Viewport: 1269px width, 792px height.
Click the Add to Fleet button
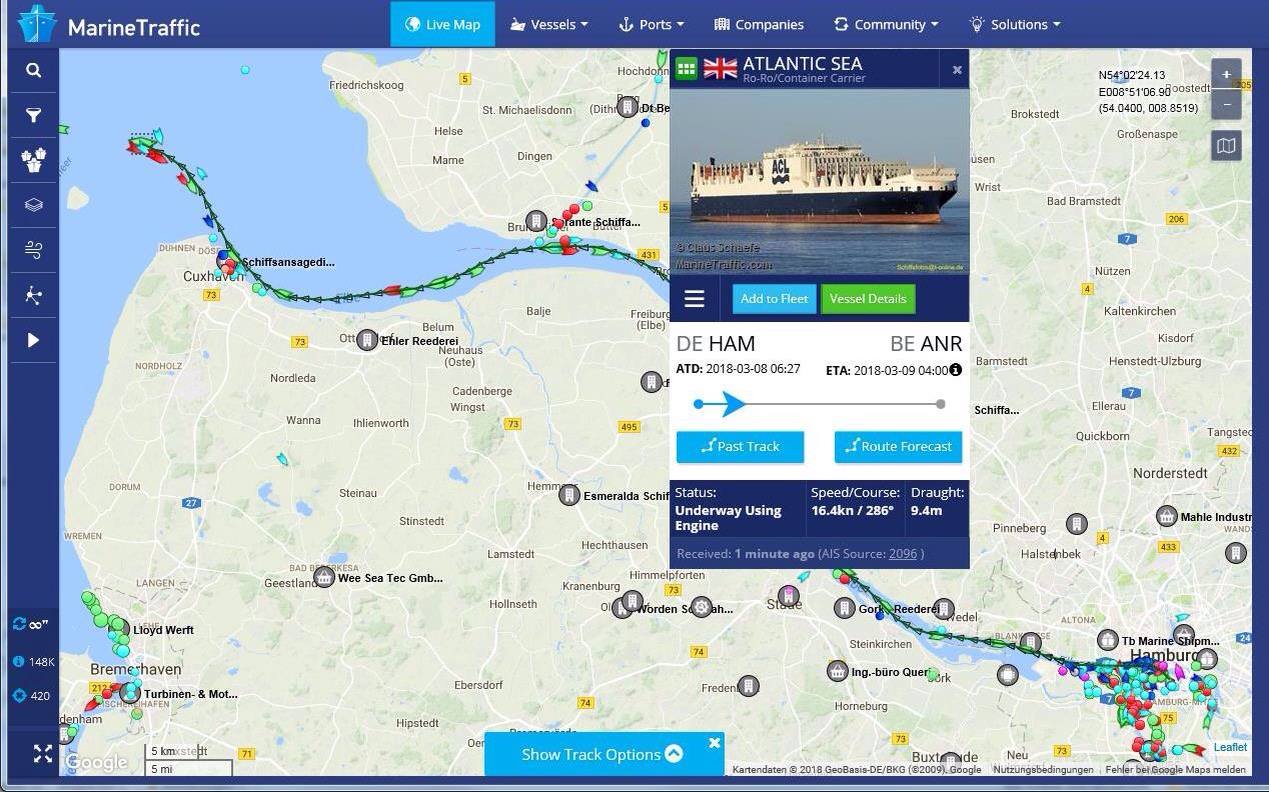[x=774, y=299]
